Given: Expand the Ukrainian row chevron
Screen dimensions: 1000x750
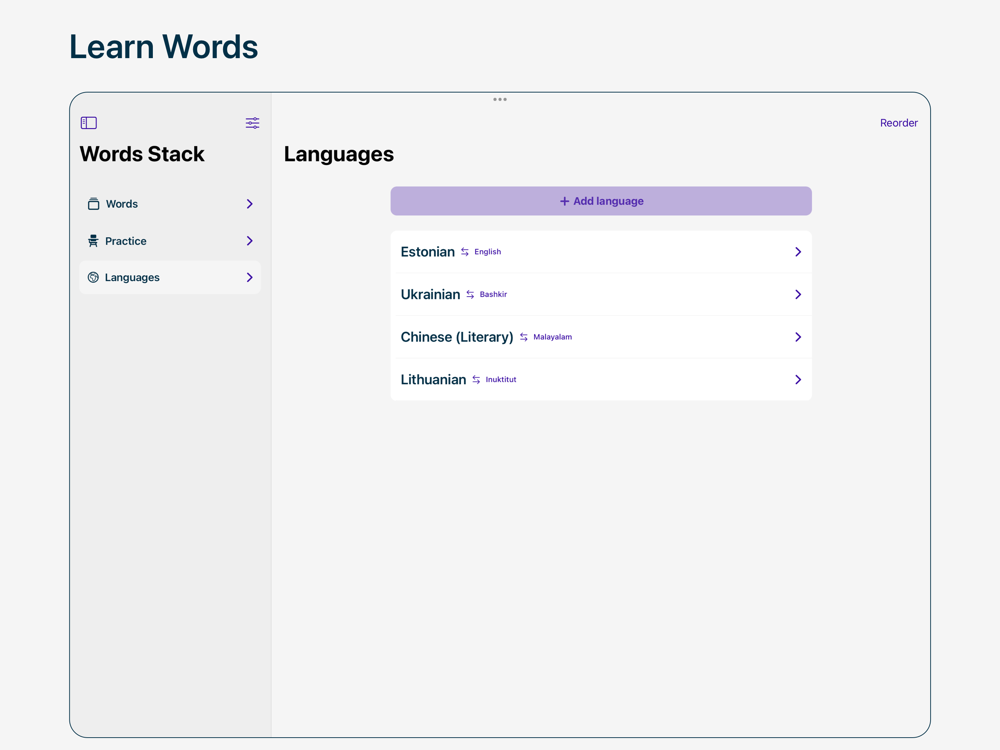Looking at the screenshot, I should pyautogui.click(x=798, y=295).
